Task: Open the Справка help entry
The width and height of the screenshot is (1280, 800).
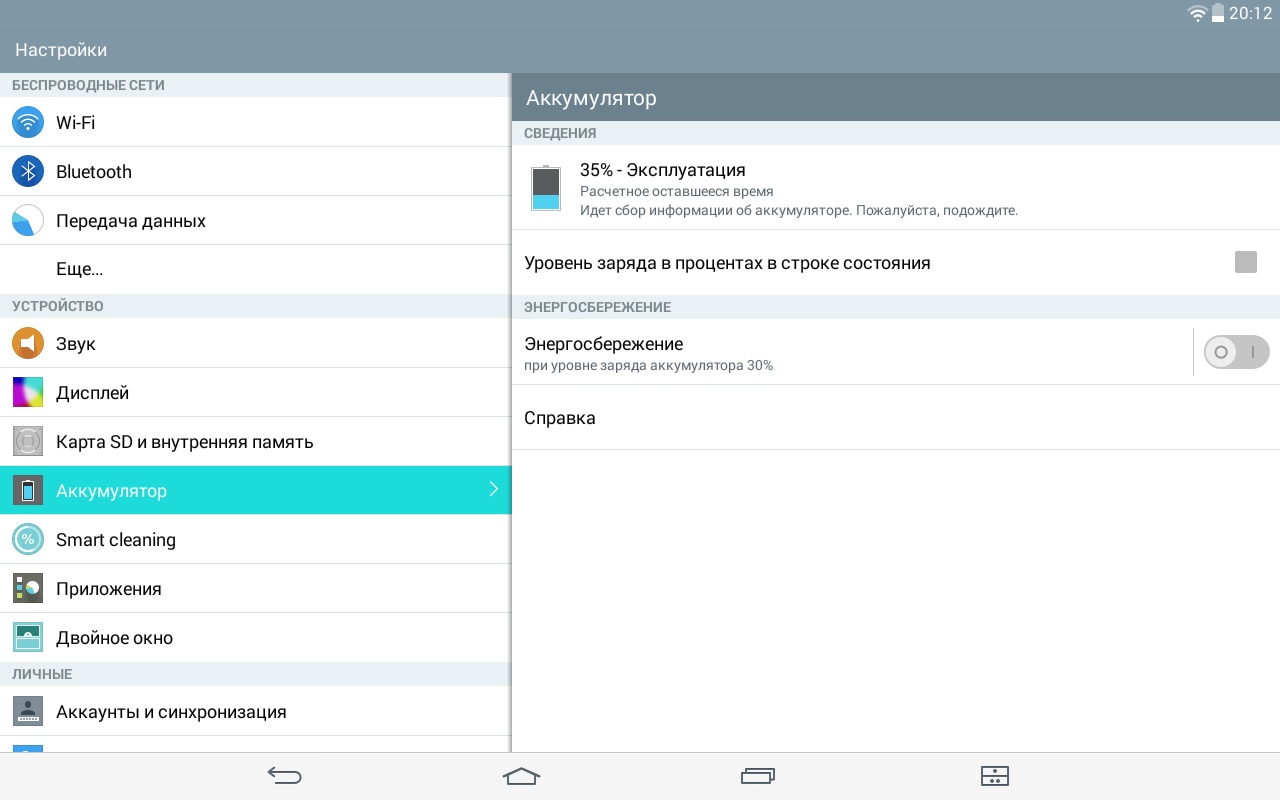Action: pyautogui.click(x=560, y=418)
